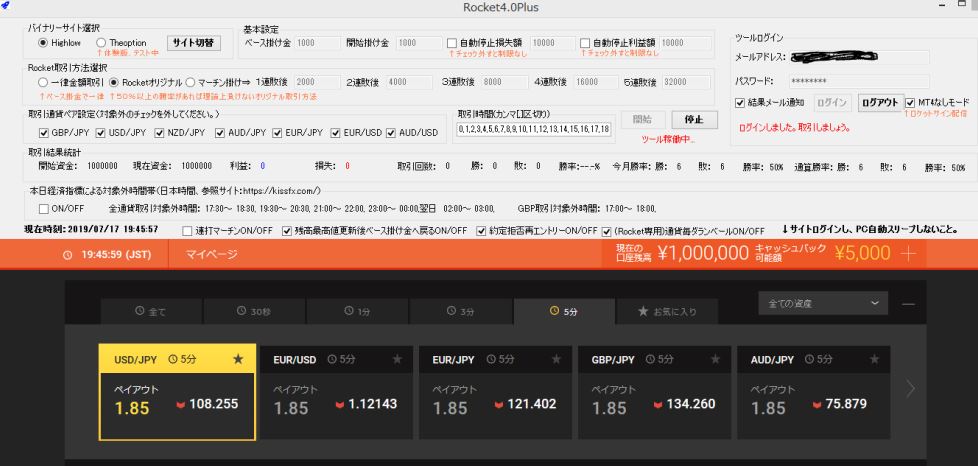
Task: Toggle favorite star on AUD/JPY card
Action: [x=874, y=359]
